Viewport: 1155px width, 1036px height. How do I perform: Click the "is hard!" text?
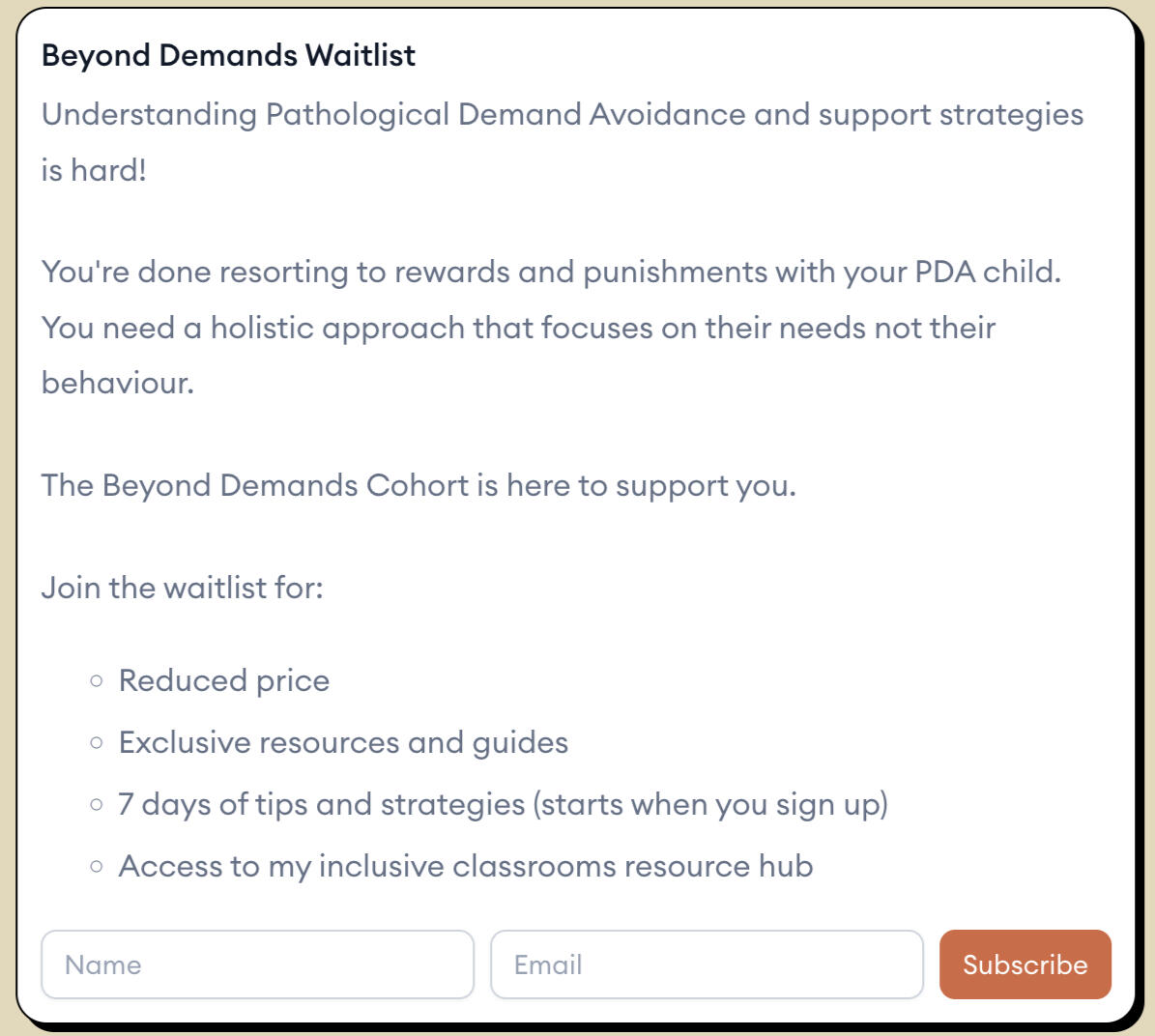pyautogui.click(x=94, y=170)
